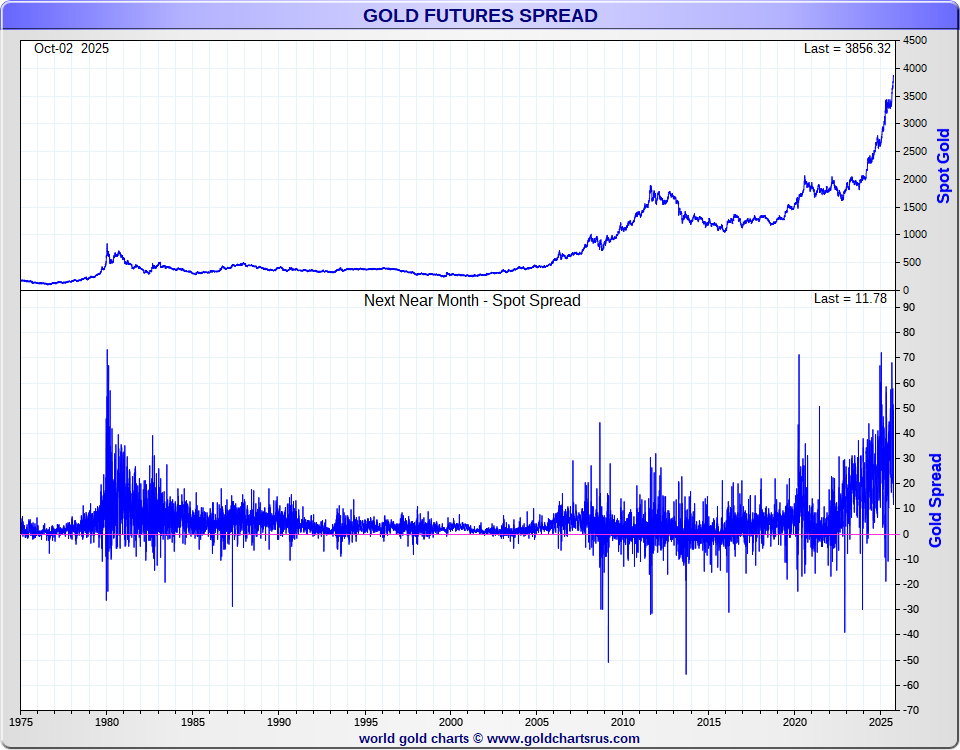Click the 2025 marker on the time axis
Viewport: 960px width, 750px height.
tap(881, 721)
